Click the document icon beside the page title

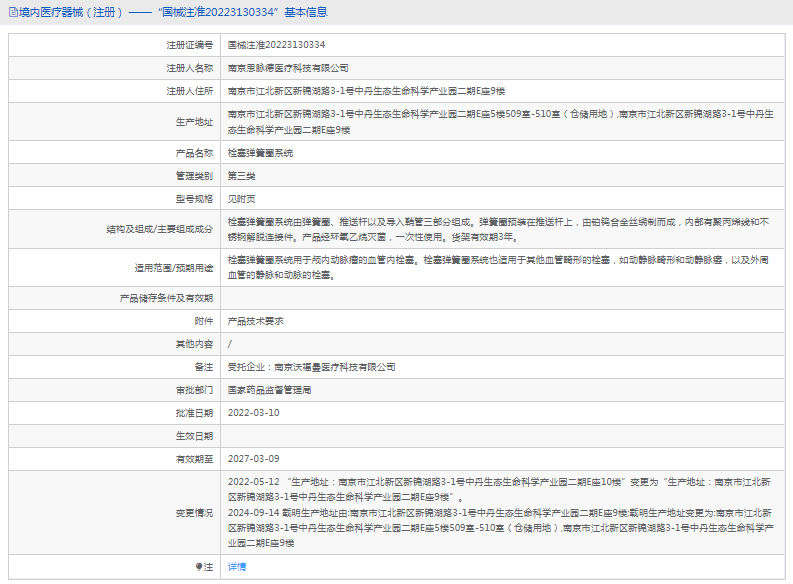pos(13,12)
